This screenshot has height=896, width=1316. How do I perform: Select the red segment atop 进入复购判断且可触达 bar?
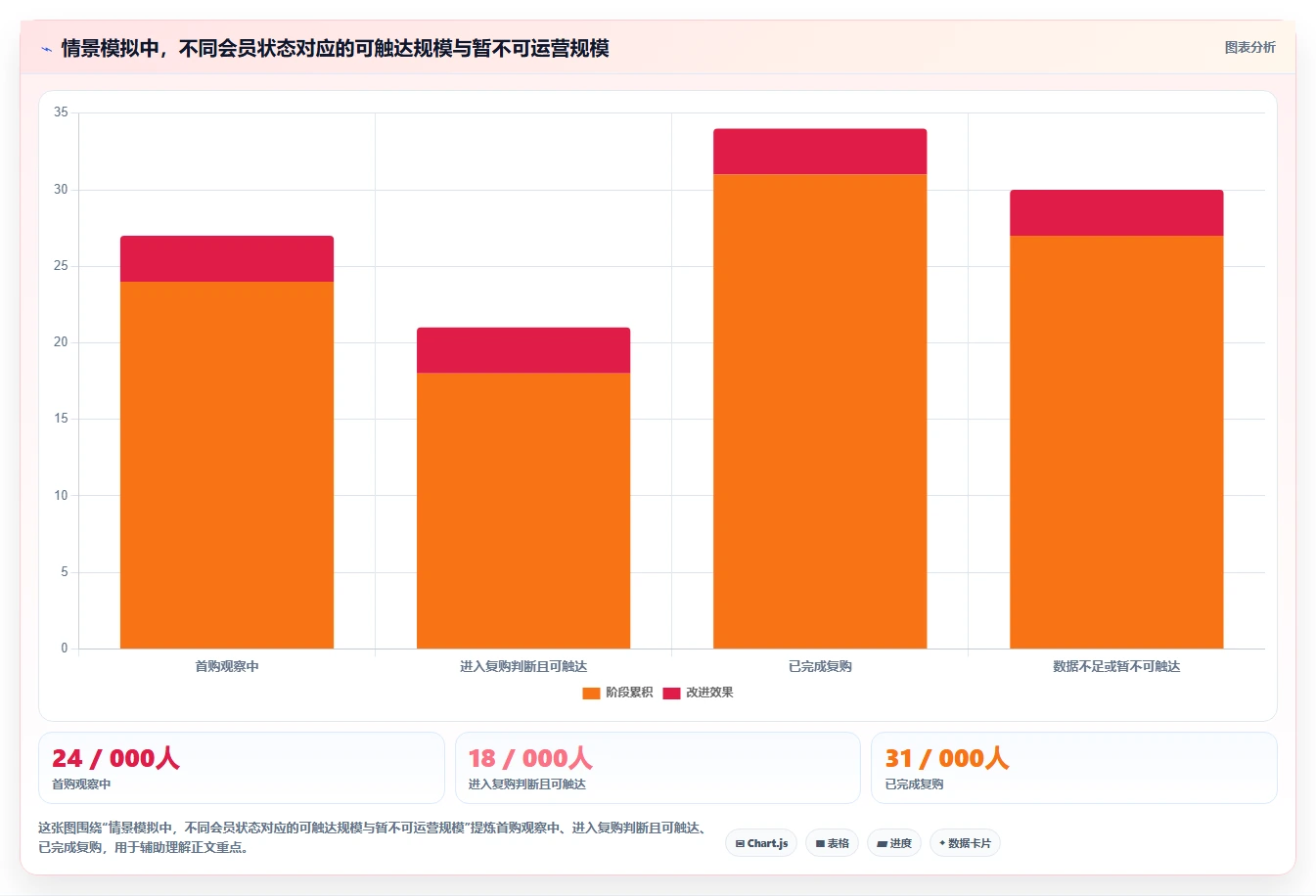pos(523,350)
